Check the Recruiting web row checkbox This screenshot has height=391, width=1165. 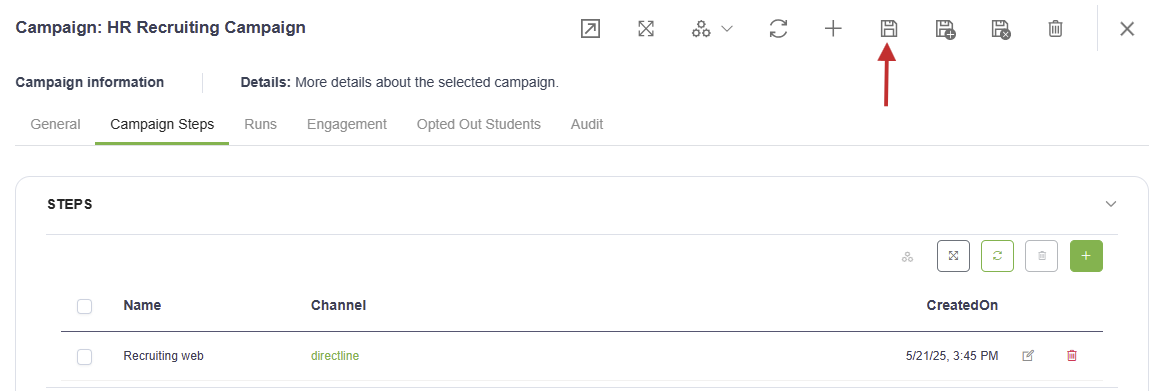[x=85, y=357]
